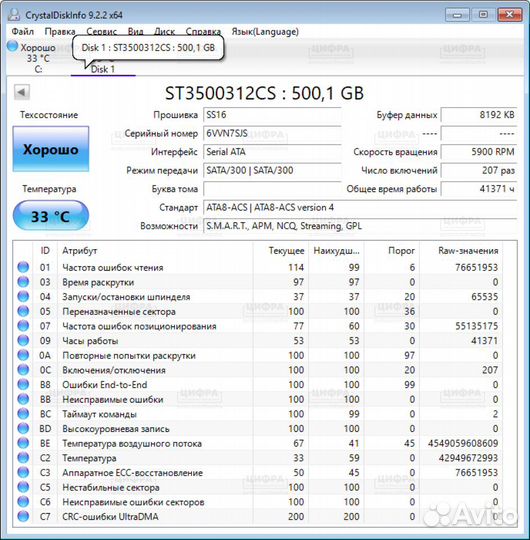
Task: Click raw value 65535 in row 04
Action: [485, 297]
